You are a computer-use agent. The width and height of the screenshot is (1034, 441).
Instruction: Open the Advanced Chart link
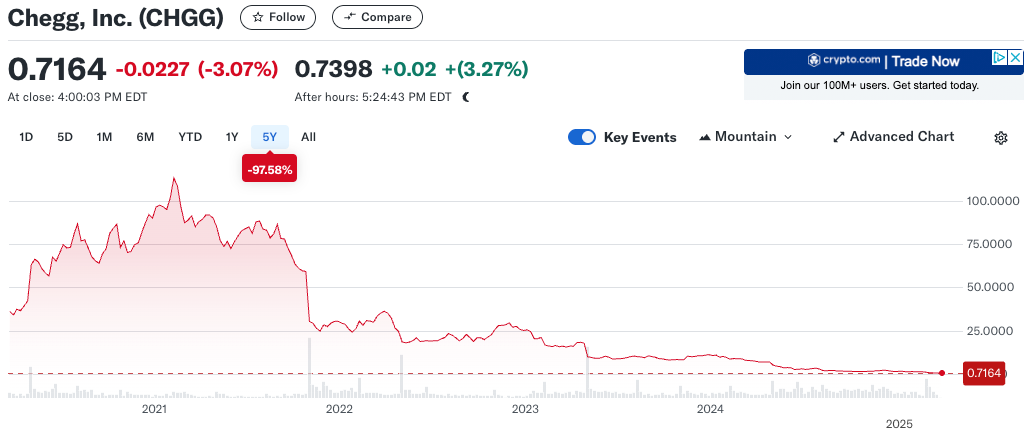pos(894,136)
